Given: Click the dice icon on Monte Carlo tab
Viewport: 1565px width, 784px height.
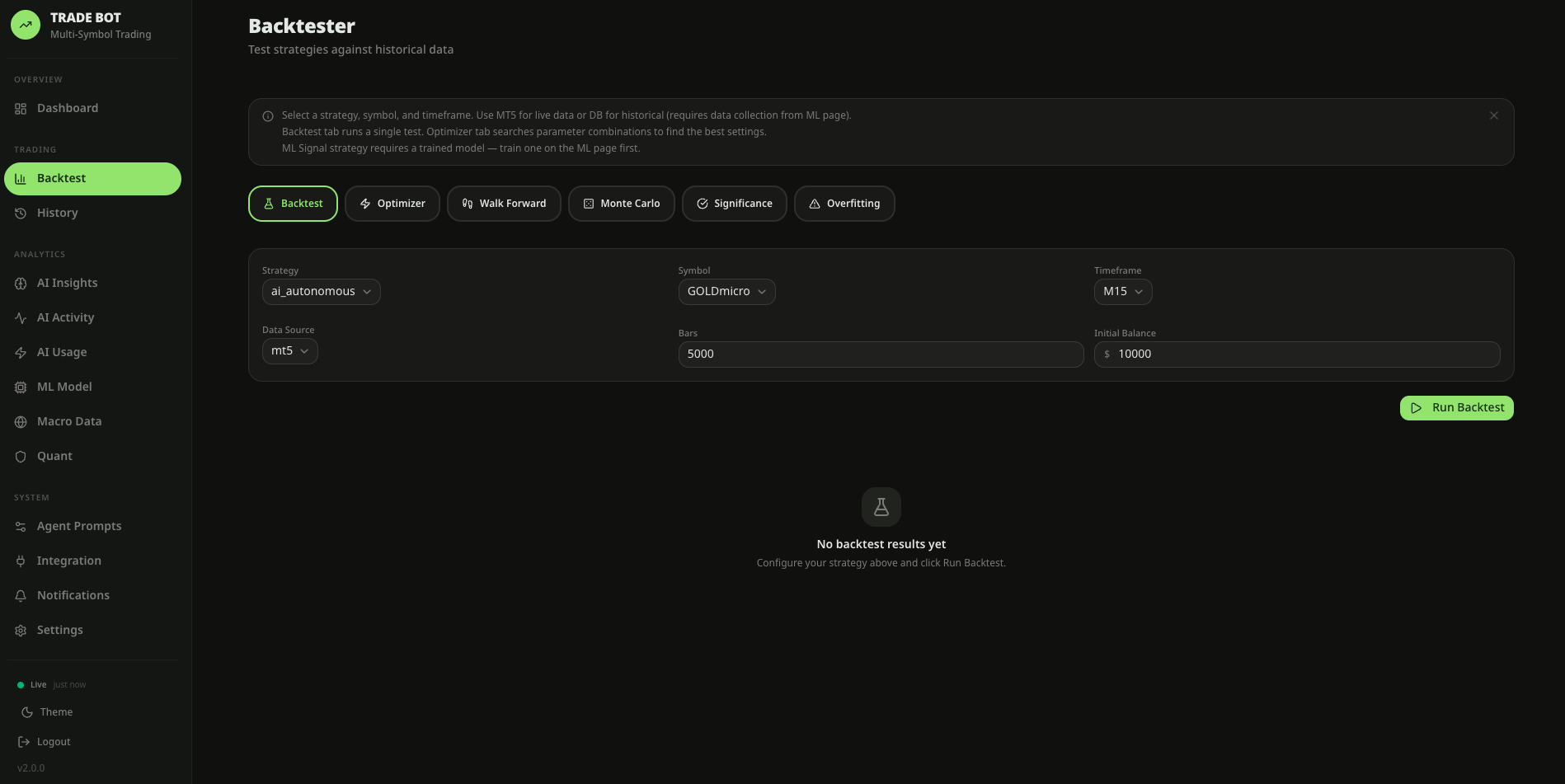Looking at the screenshot, I should coord(589,204).
